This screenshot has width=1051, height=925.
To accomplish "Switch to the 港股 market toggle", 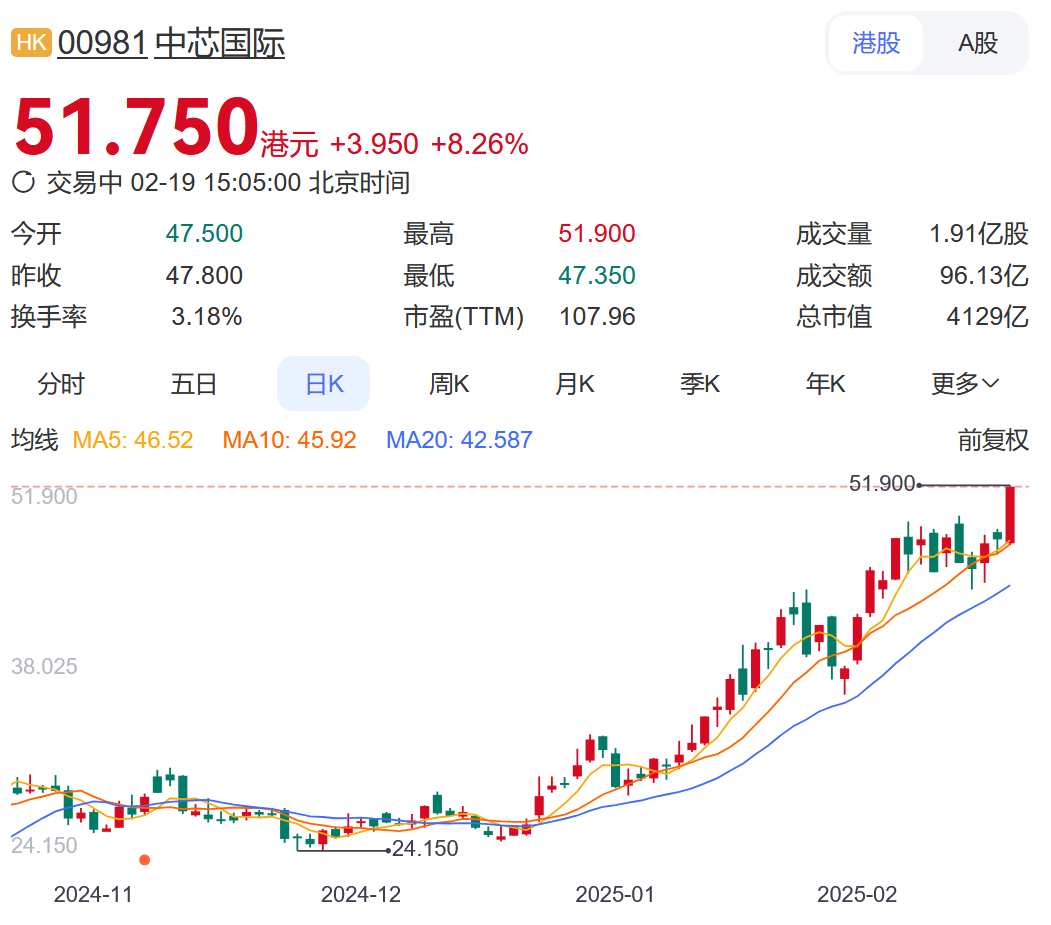I will tap(876, 43).
